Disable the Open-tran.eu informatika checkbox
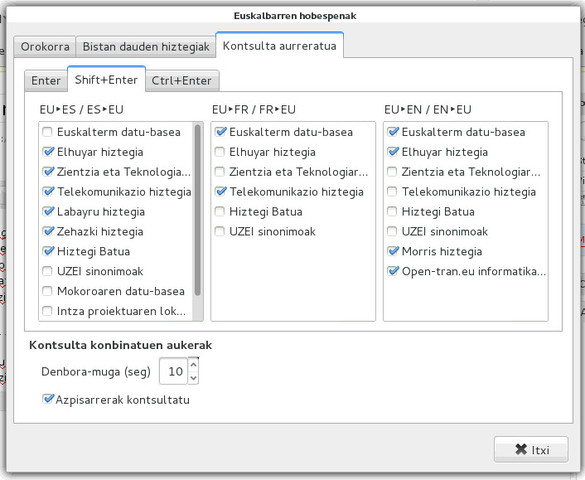Screen dimensions: 585x480 392,271
